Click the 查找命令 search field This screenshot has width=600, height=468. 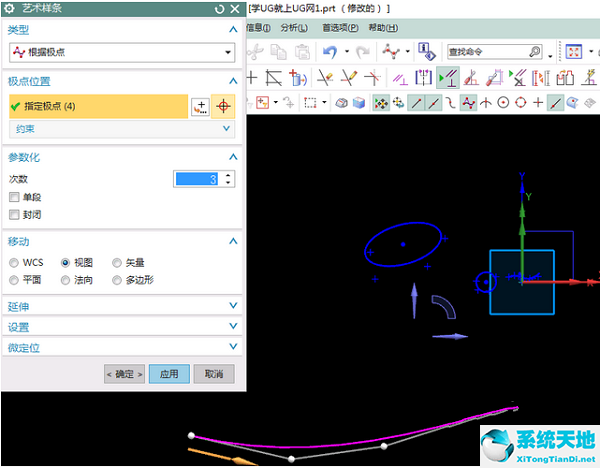click(495, 52)
